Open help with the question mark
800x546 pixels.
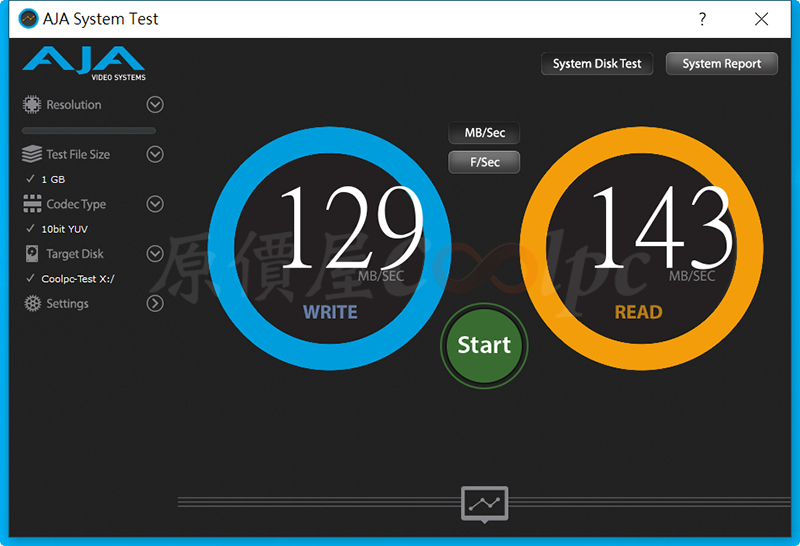click(x=703, y=19)
